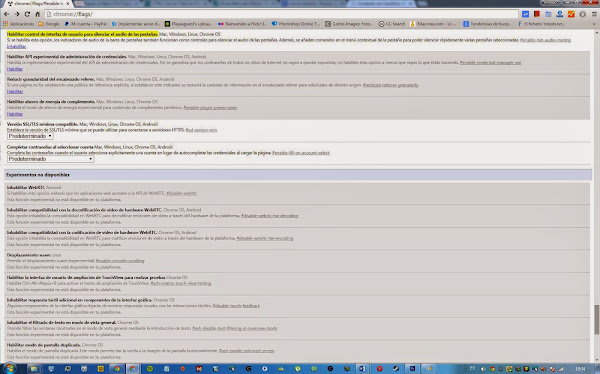Click the first blue extension icon beside address bar

pyautogui.click(x=525, y=14)
